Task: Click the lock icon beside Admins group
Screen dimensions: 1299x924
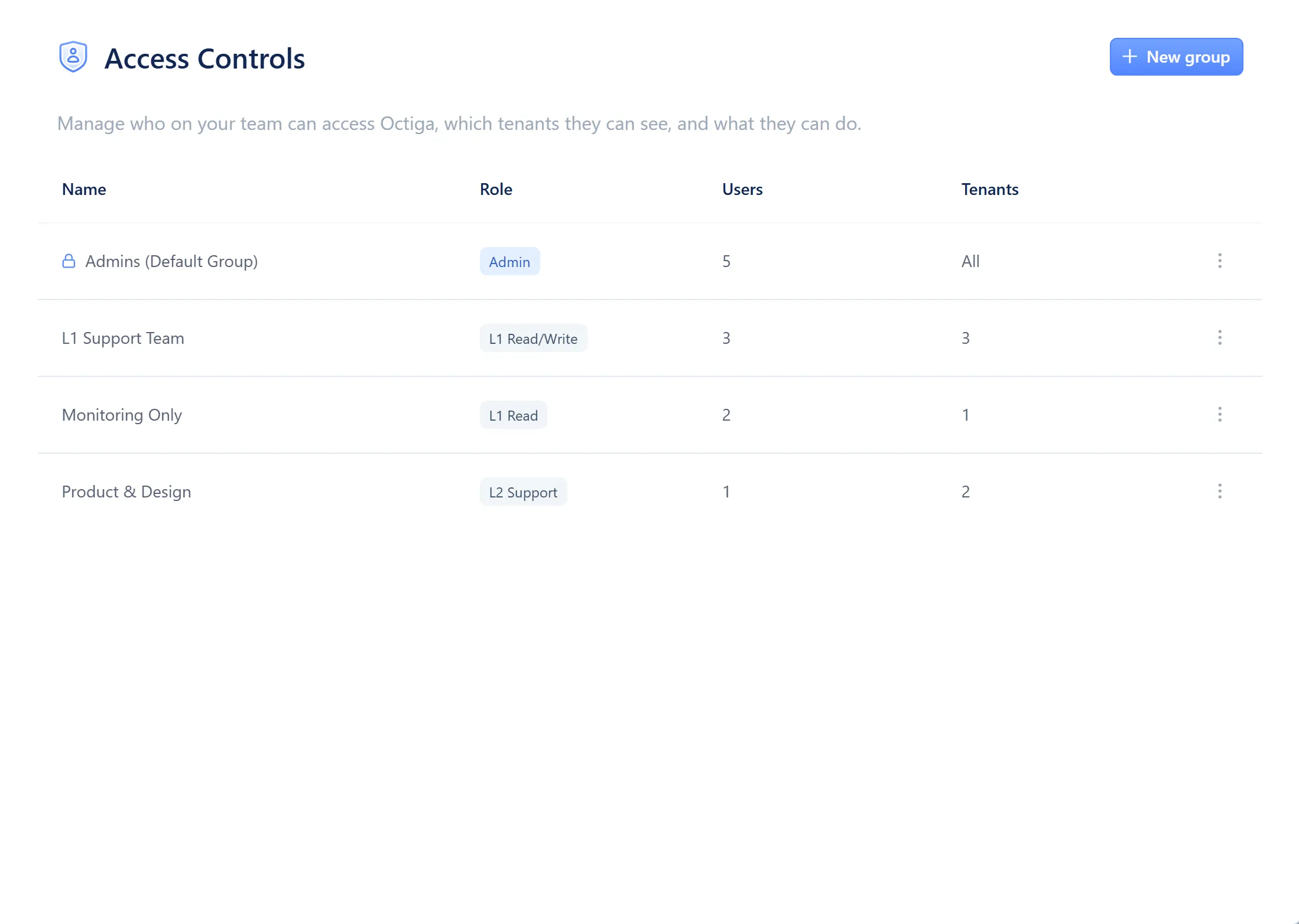Action: click(x=69, y=261)
